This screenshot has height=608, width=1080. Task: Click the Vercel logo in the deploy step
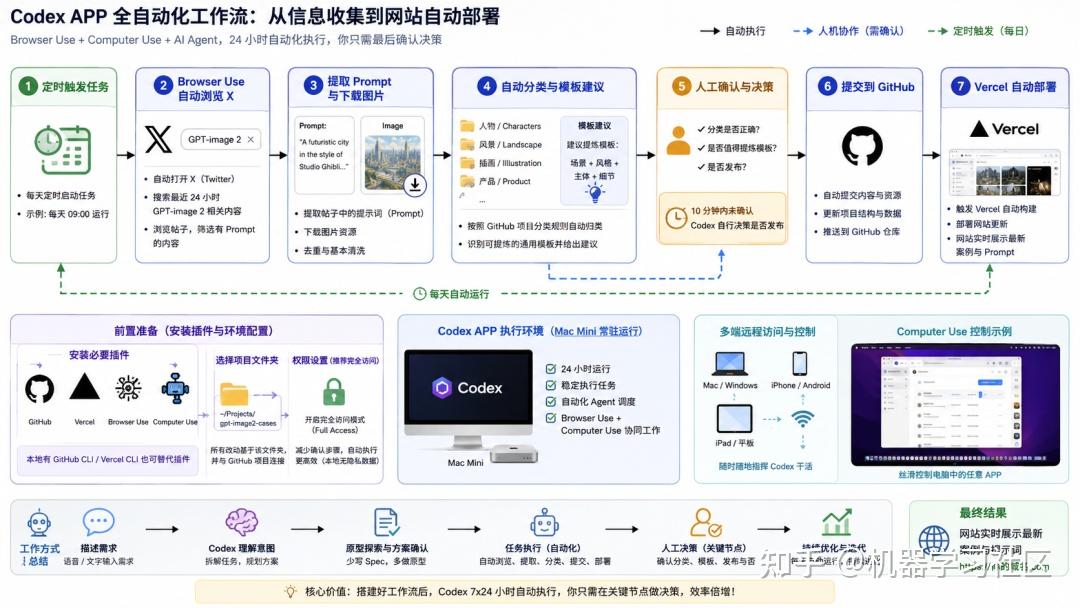point(1004,129)
